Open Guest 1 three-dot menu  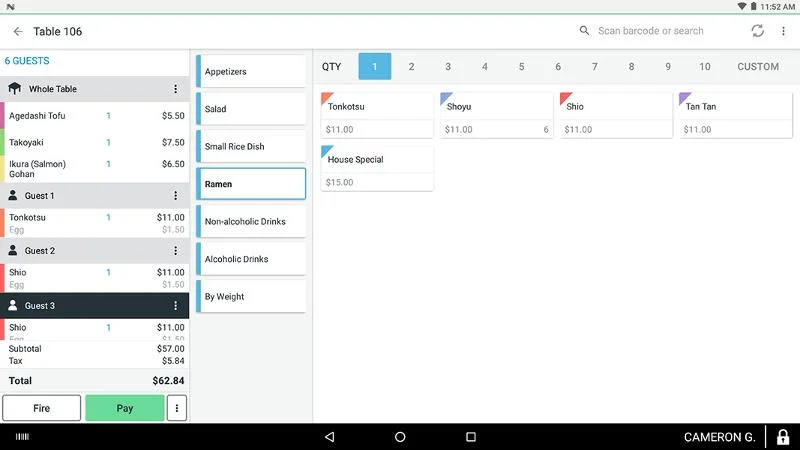175,196
